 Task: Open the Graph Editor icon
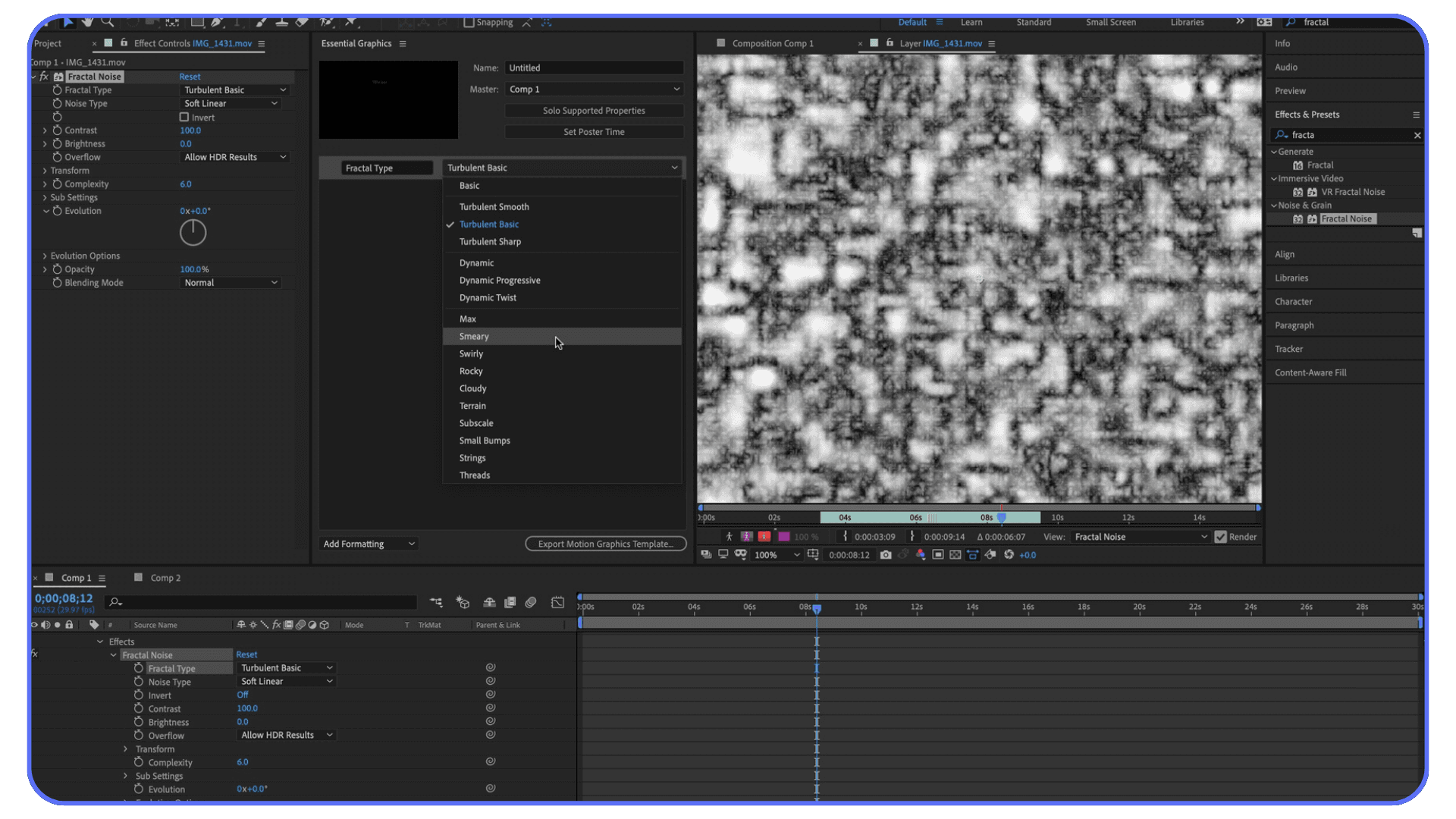pos(557,602)
